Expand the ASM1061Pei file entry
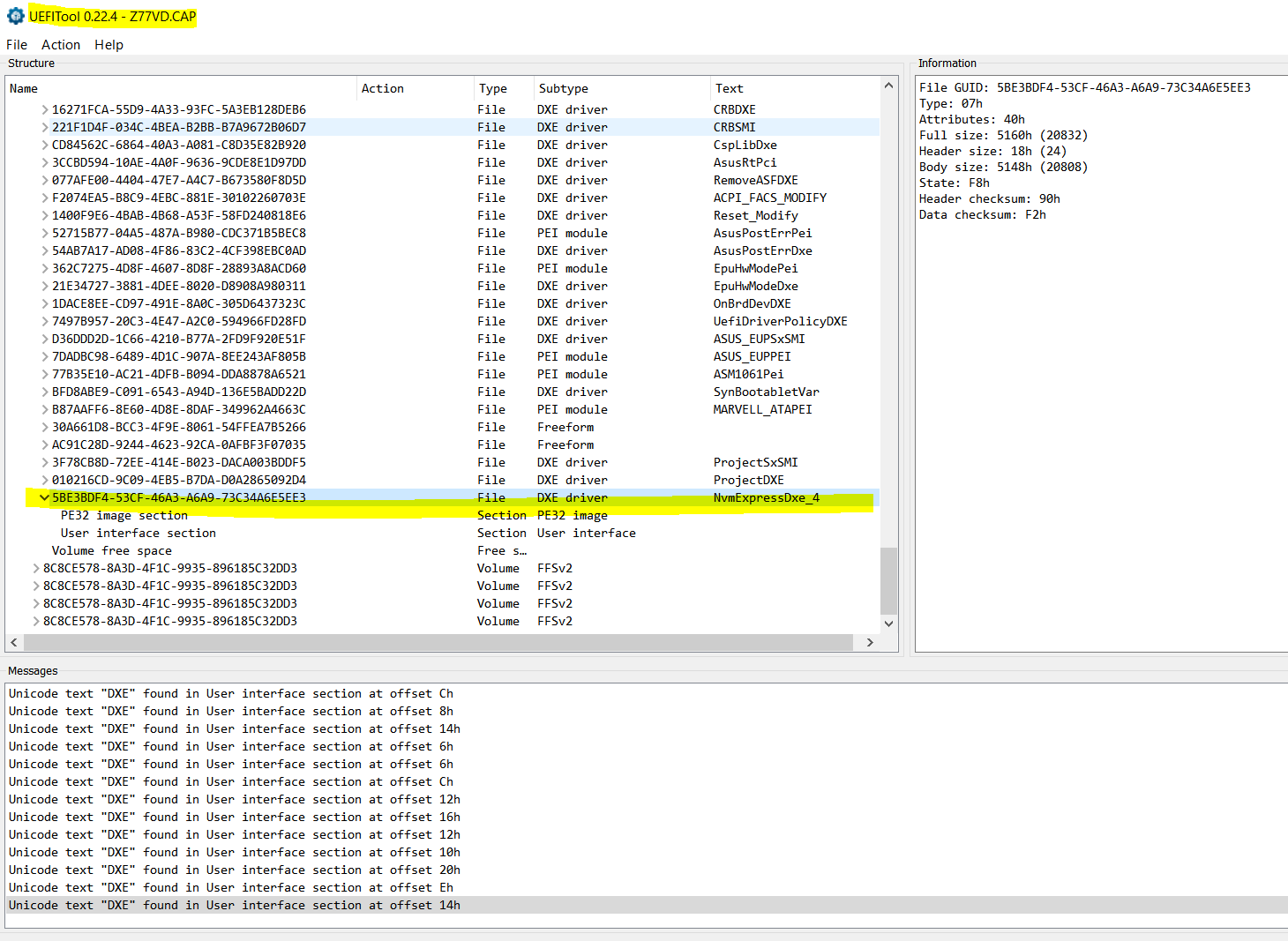The image size is (1288, 941). point(45,375)
